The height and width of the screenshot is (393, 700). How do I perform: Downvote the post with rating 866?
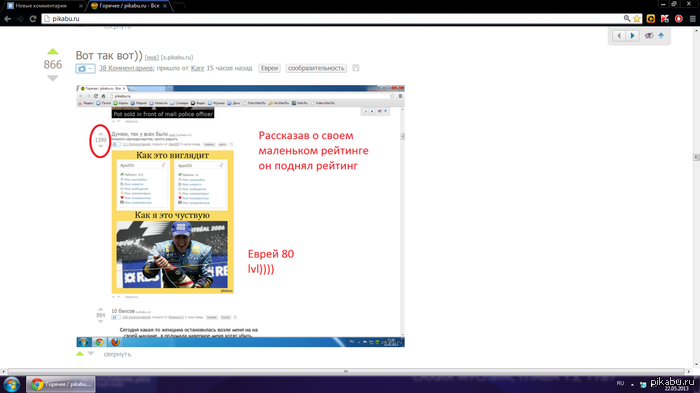pos(53,79)
